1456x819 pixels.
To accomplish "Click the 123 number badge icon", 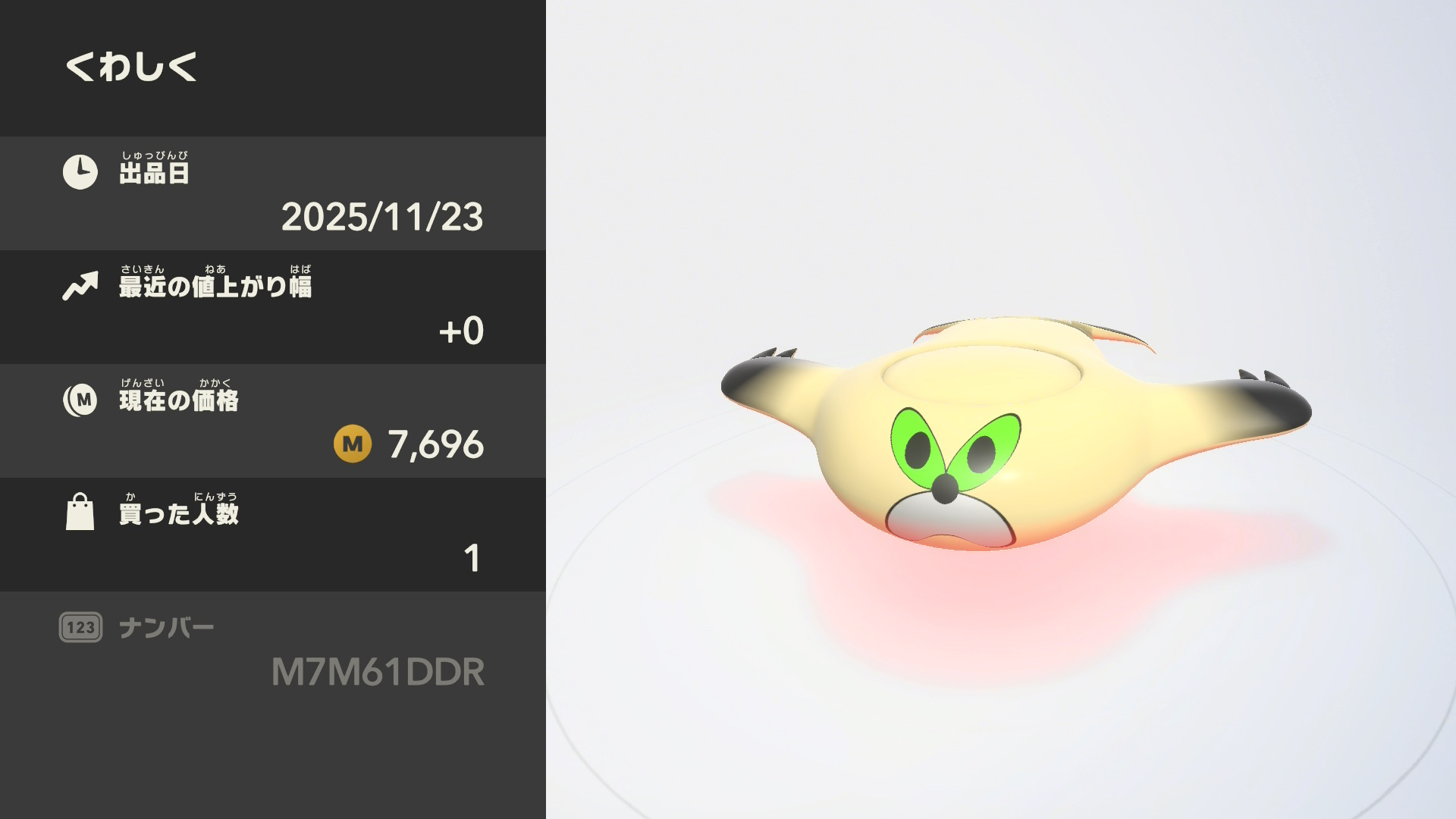I will pos(80,627).
